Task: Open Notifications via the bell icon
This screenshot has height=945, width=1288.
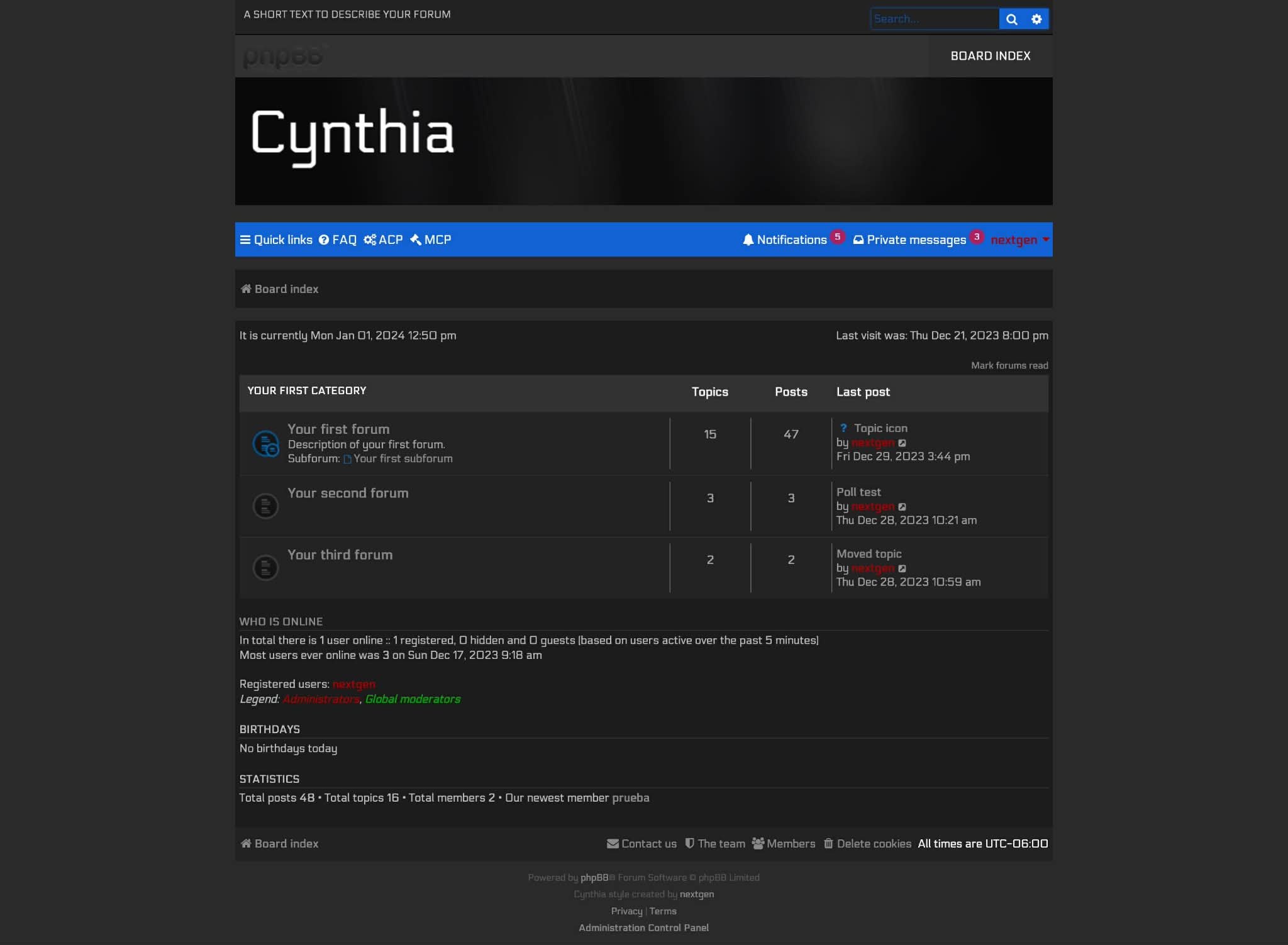Action: point(748,240)
